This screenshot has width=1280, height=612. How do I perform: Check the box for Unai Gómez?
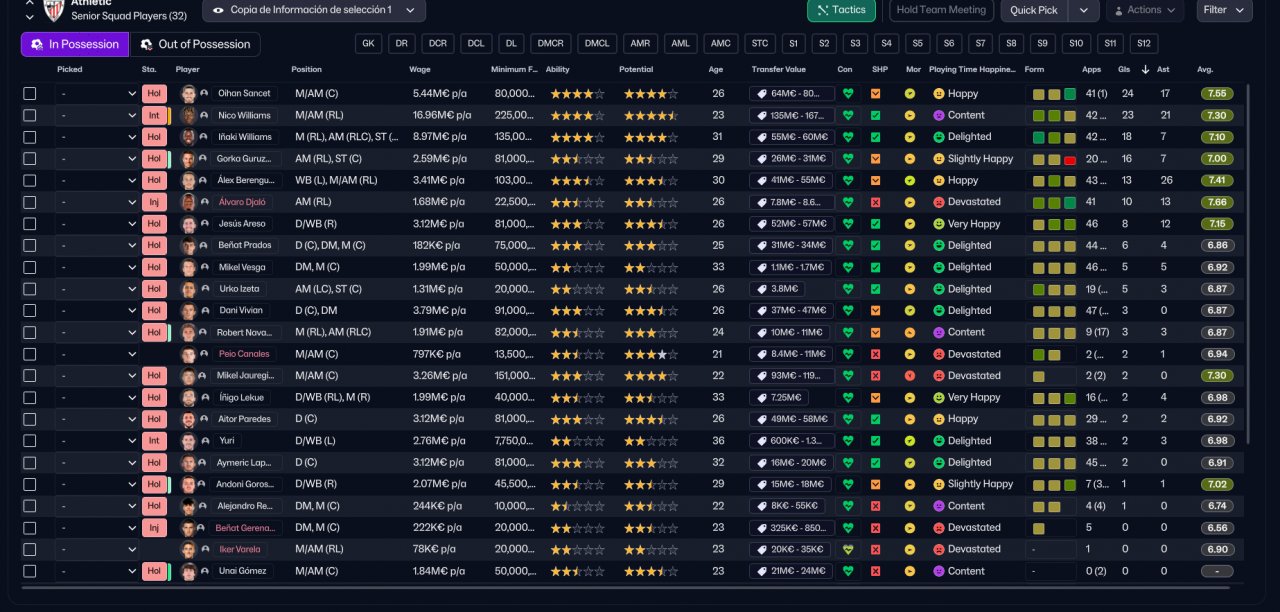tap(30, 572)
